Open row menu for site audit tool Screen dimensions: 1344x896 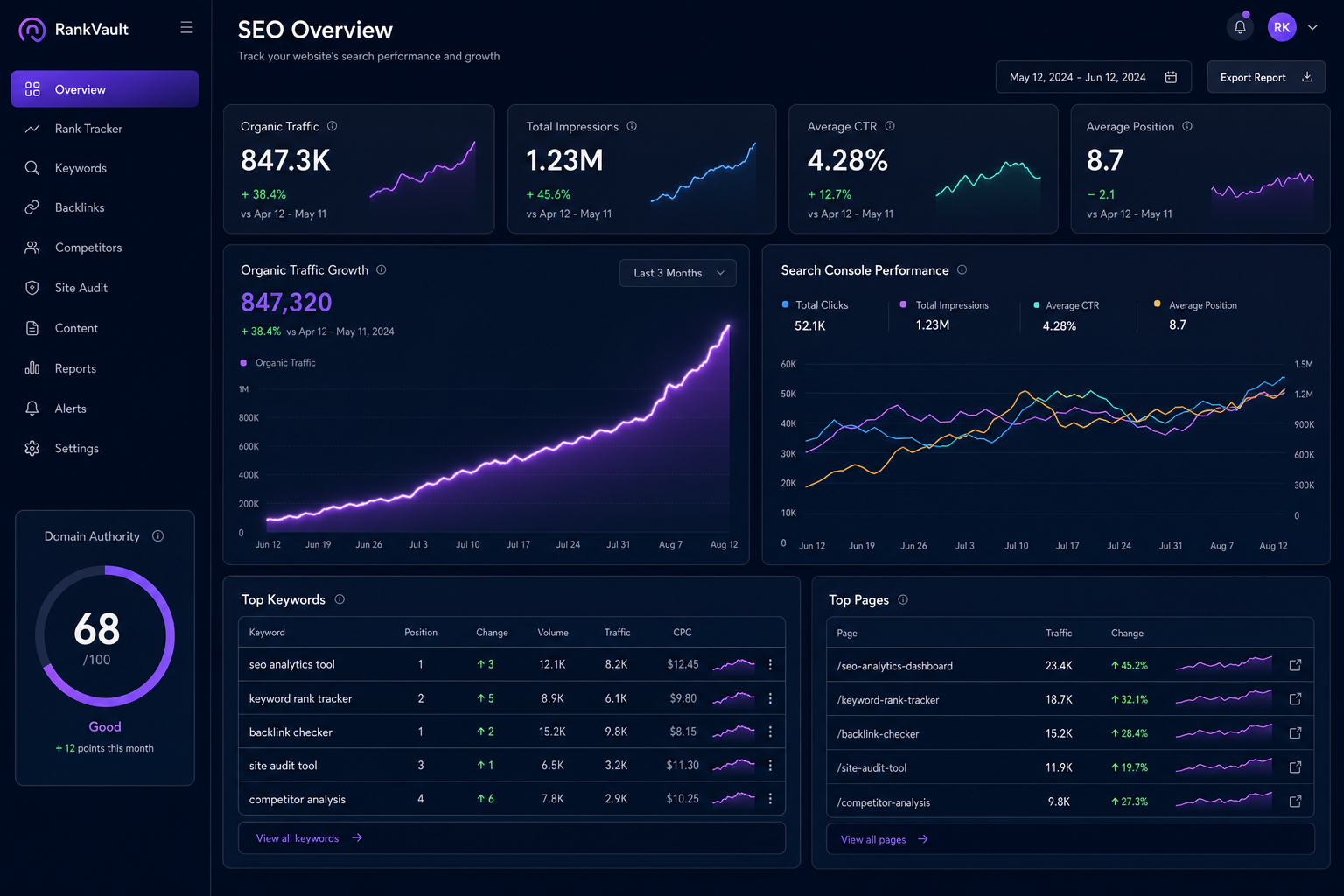(770, 765)
